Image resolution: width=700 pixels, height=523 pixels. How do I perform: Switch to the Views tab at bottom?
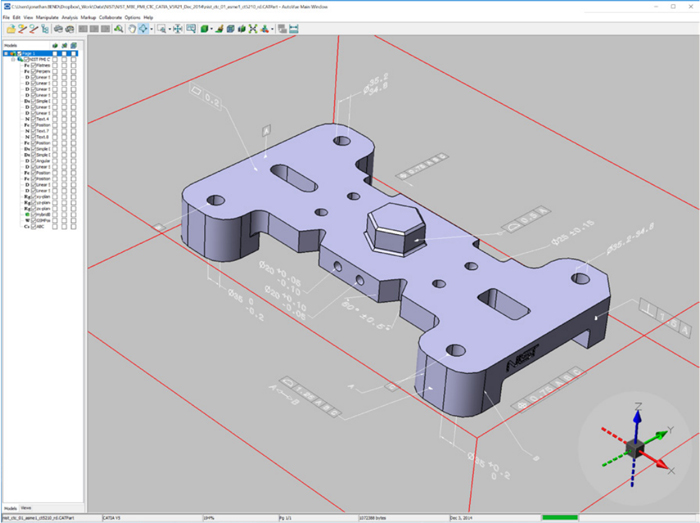click(x=27, y=508)
